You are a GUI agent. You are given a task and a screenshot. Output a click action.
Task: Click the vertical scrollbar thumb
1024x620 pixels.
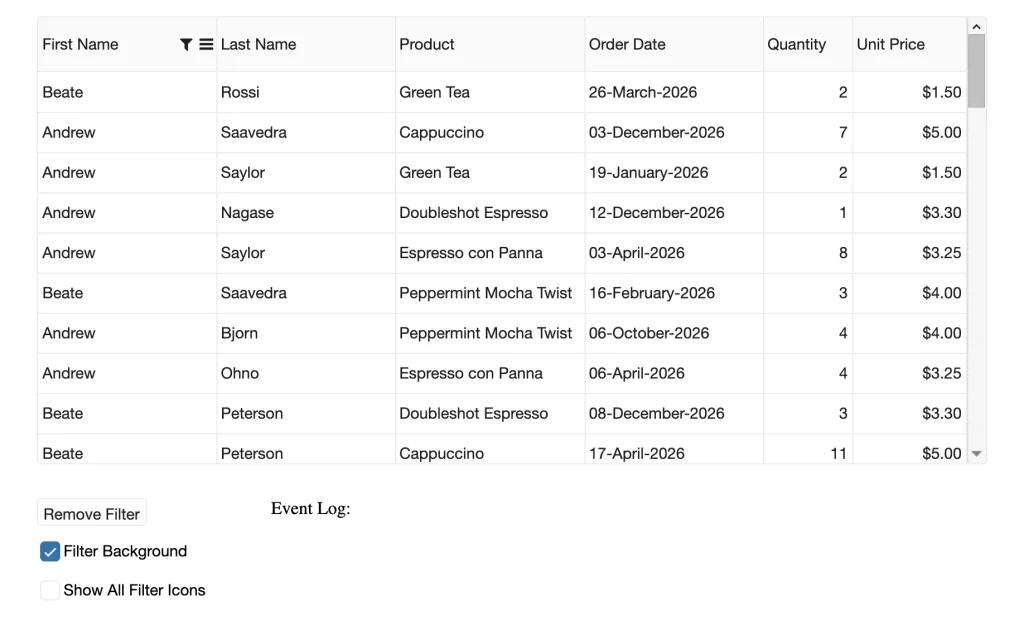977,70
